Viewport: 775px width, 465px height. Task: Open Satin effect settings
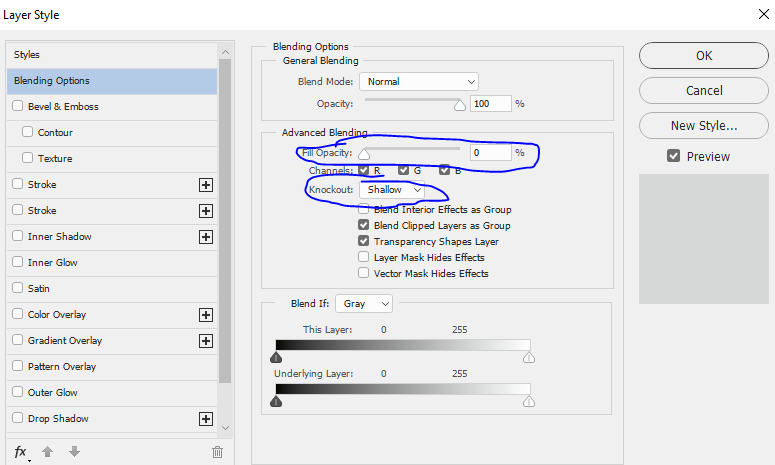[39, 289]
